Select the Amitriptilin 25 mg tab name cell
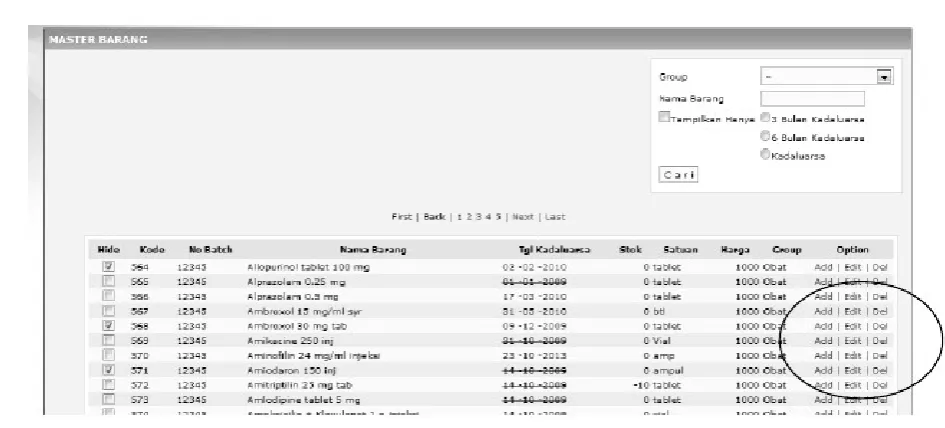Image resolution: width=945 pixels, height=428 pixels. (300, 385)
